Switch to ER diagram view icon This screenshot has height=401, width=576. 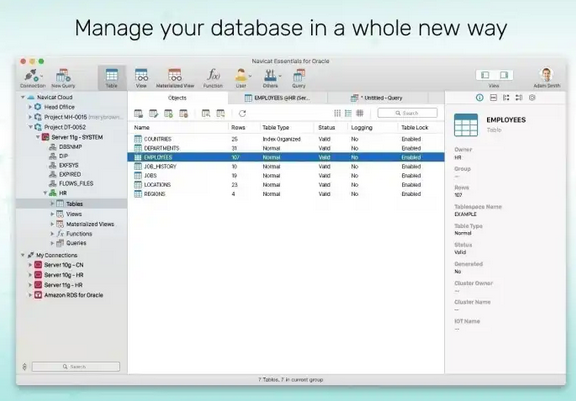click(360, 113)
